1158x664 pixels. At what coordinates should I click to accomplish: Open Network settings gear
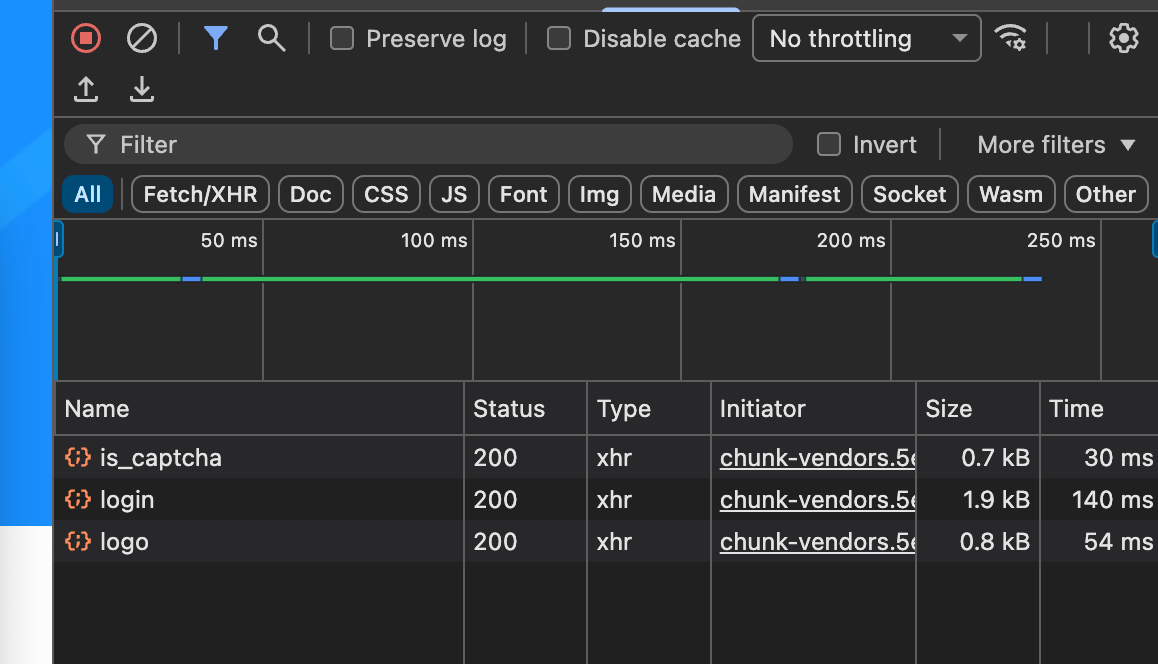(1124, 39)
